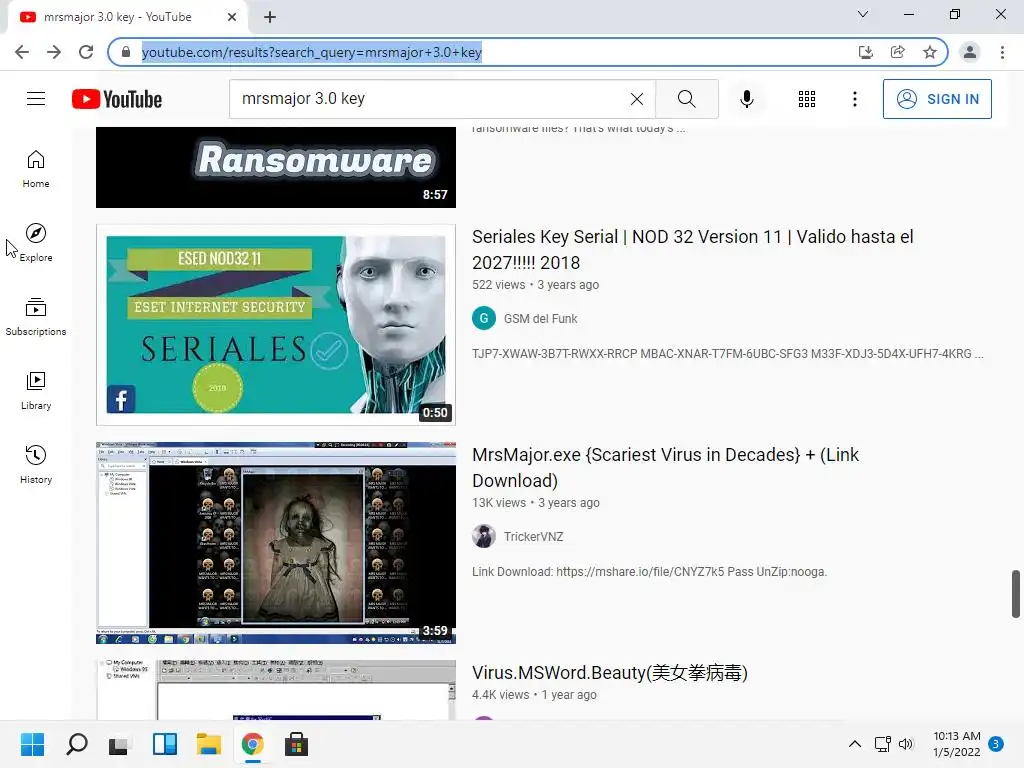Viewport: 1024px width, 768px height.
Task: View site info padlock icon
Action: pyautogui.click(x=127, y=52)
